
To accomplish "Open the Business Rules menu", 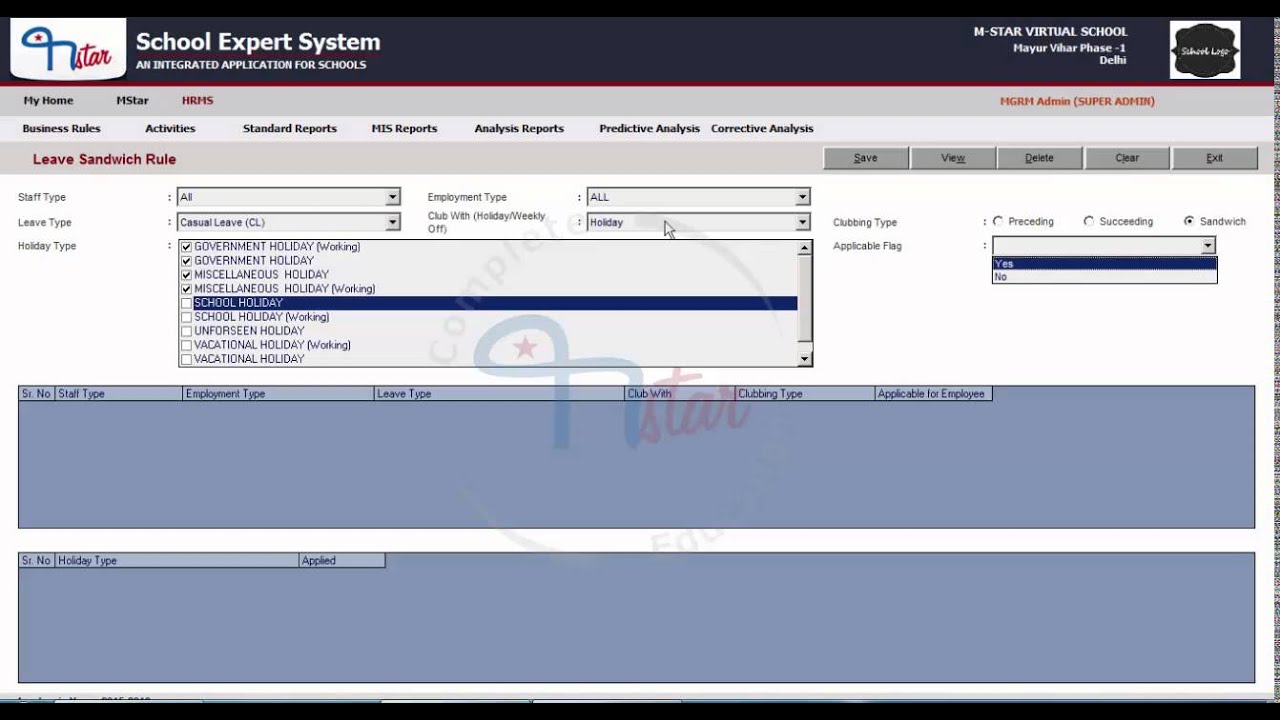I will pos(61,129).
